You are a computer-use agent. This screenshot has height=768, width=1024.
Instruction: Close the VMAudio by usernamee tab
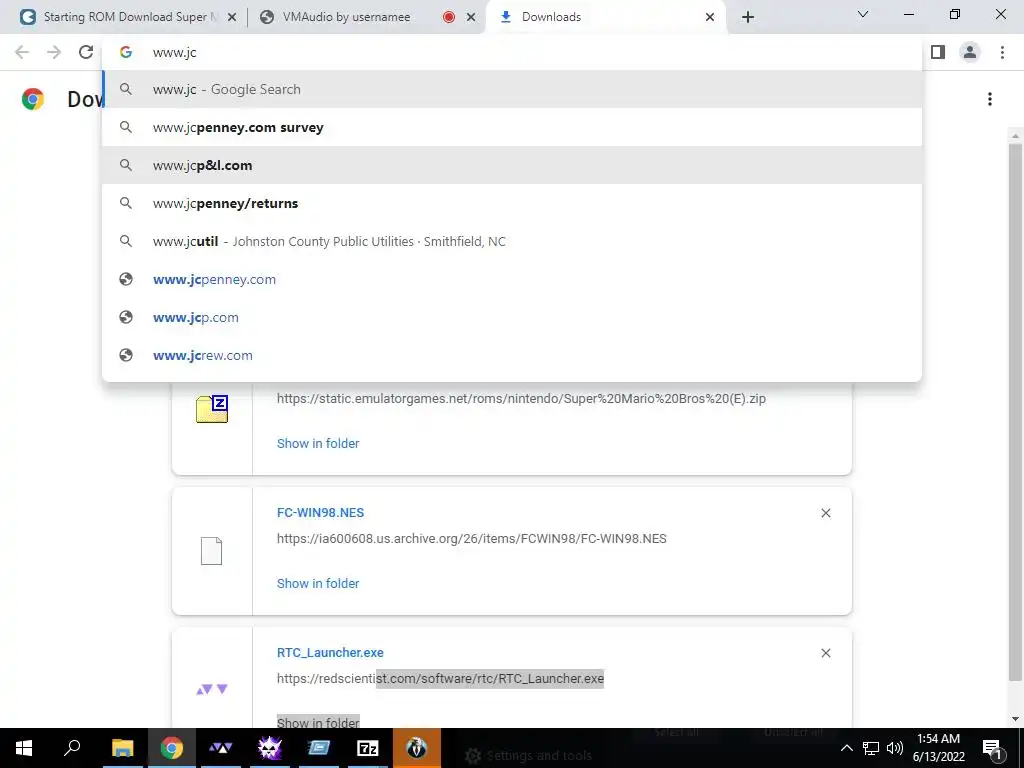471,18
